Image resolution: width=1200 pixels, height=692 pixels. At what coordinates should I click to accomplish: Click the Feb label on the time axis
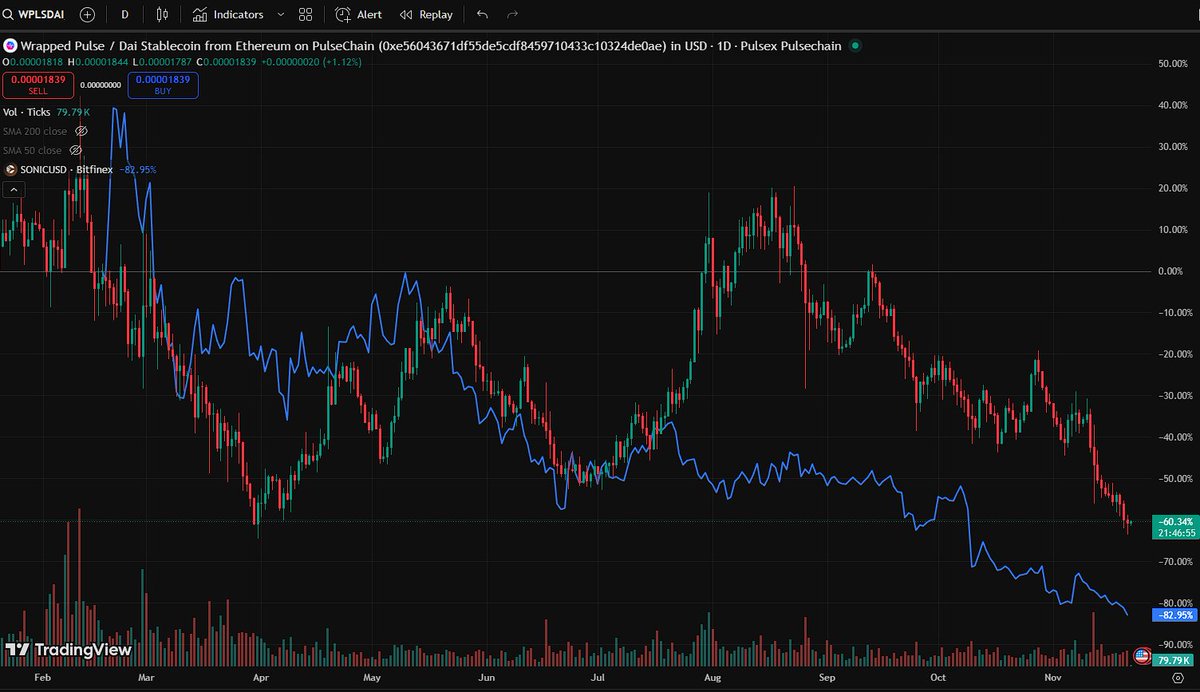coord(41,677)
